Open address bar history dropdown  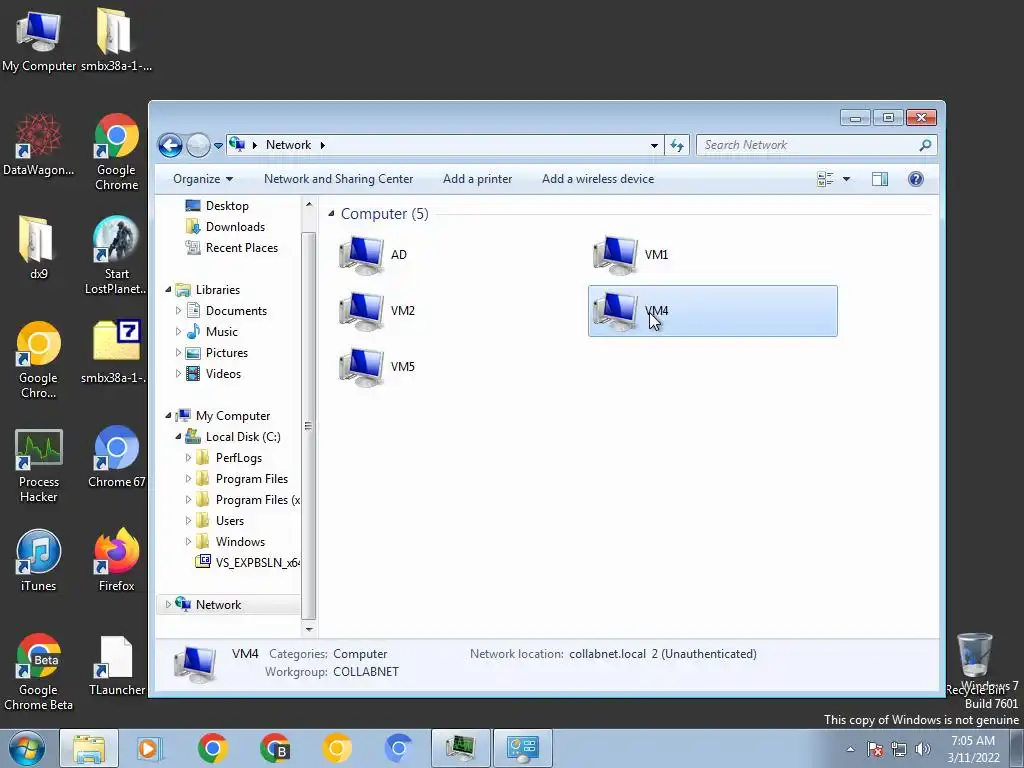(x=654, y=146)
